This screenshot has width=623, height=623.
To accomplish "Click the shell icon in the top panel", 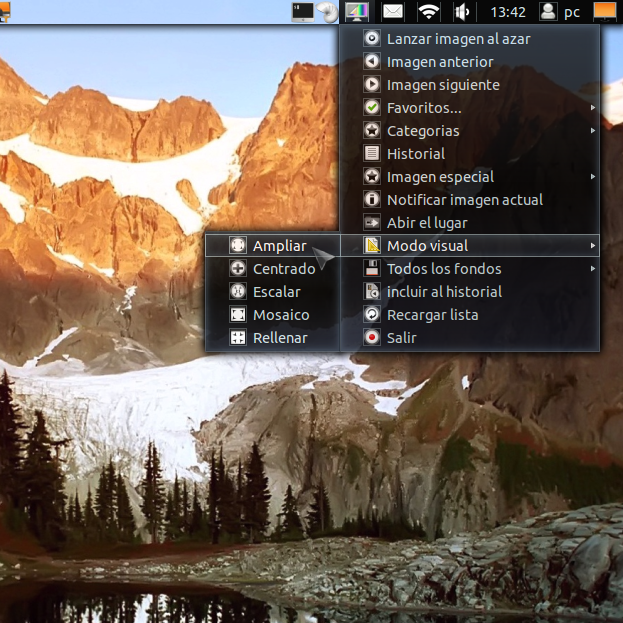I will [x=328, y=12].
